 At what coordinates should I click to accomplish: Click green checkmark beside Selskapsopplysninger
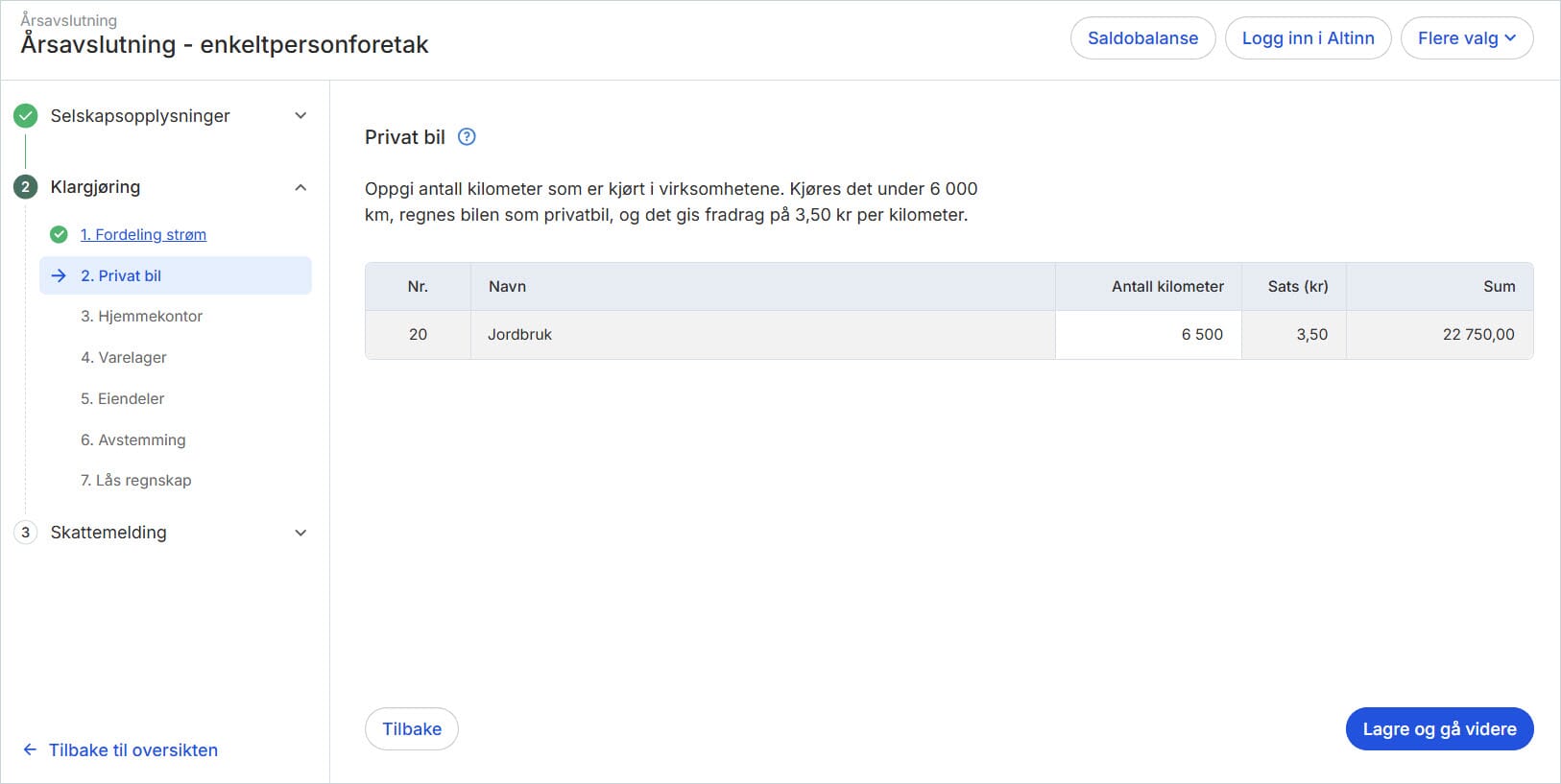pos(26,116)
